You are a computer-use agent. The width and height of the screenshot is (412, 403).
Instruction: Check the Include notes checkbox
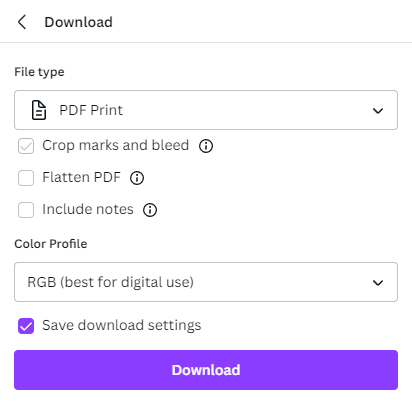click(26, 210)
